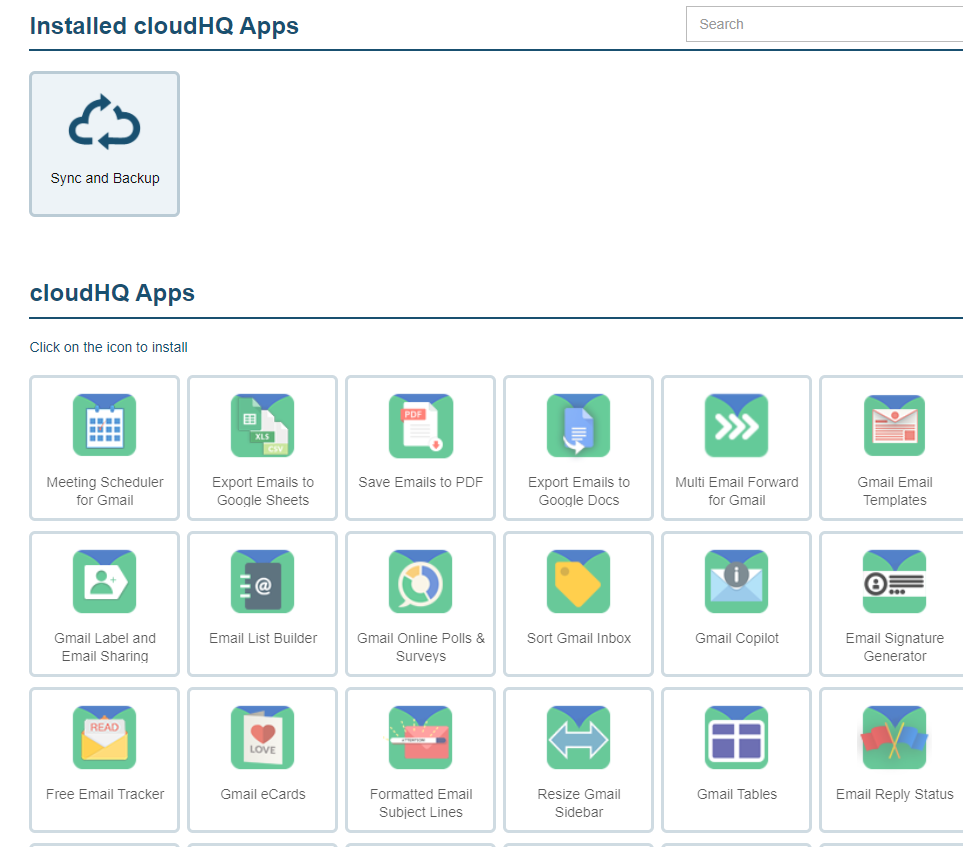
Task: Click Gmail Online Polls & Surveys label
Action: [x=421, y=647]
